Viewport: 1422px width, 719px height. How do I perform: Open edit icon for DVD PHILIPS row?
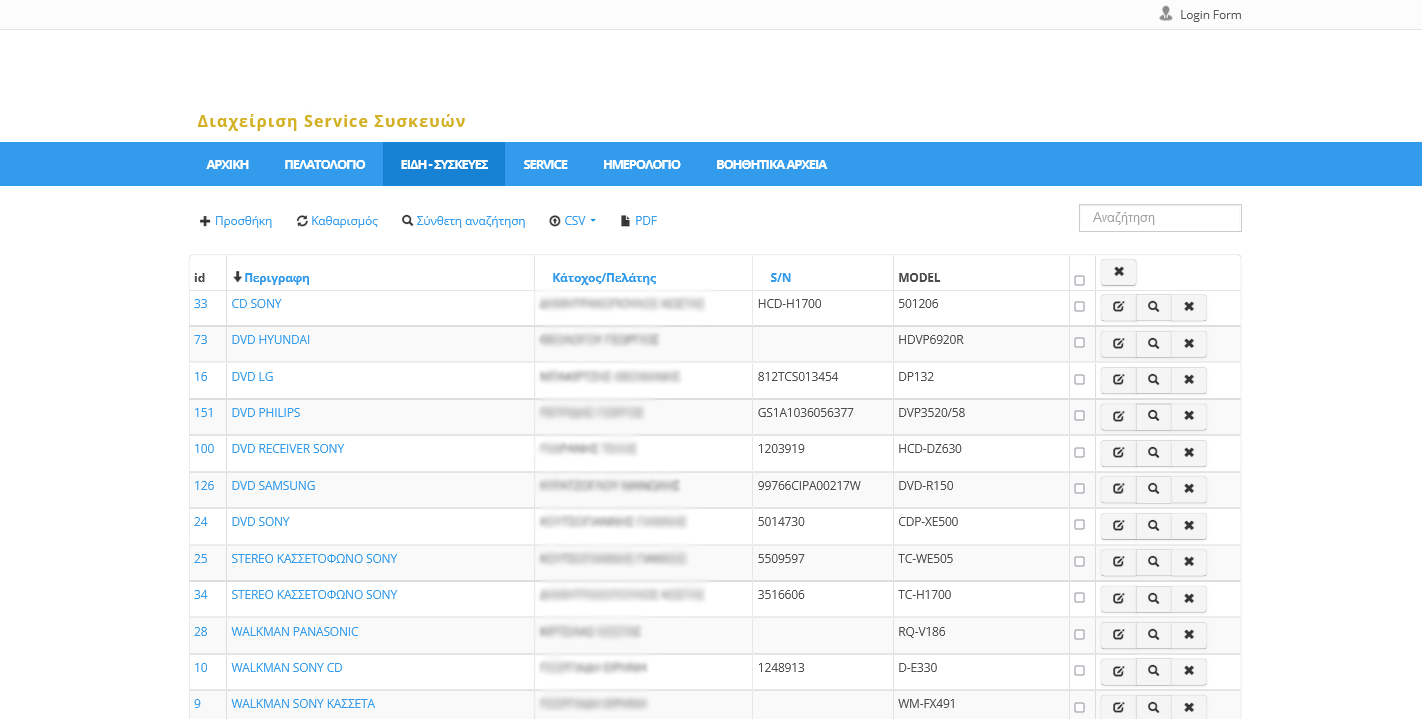1118,416
